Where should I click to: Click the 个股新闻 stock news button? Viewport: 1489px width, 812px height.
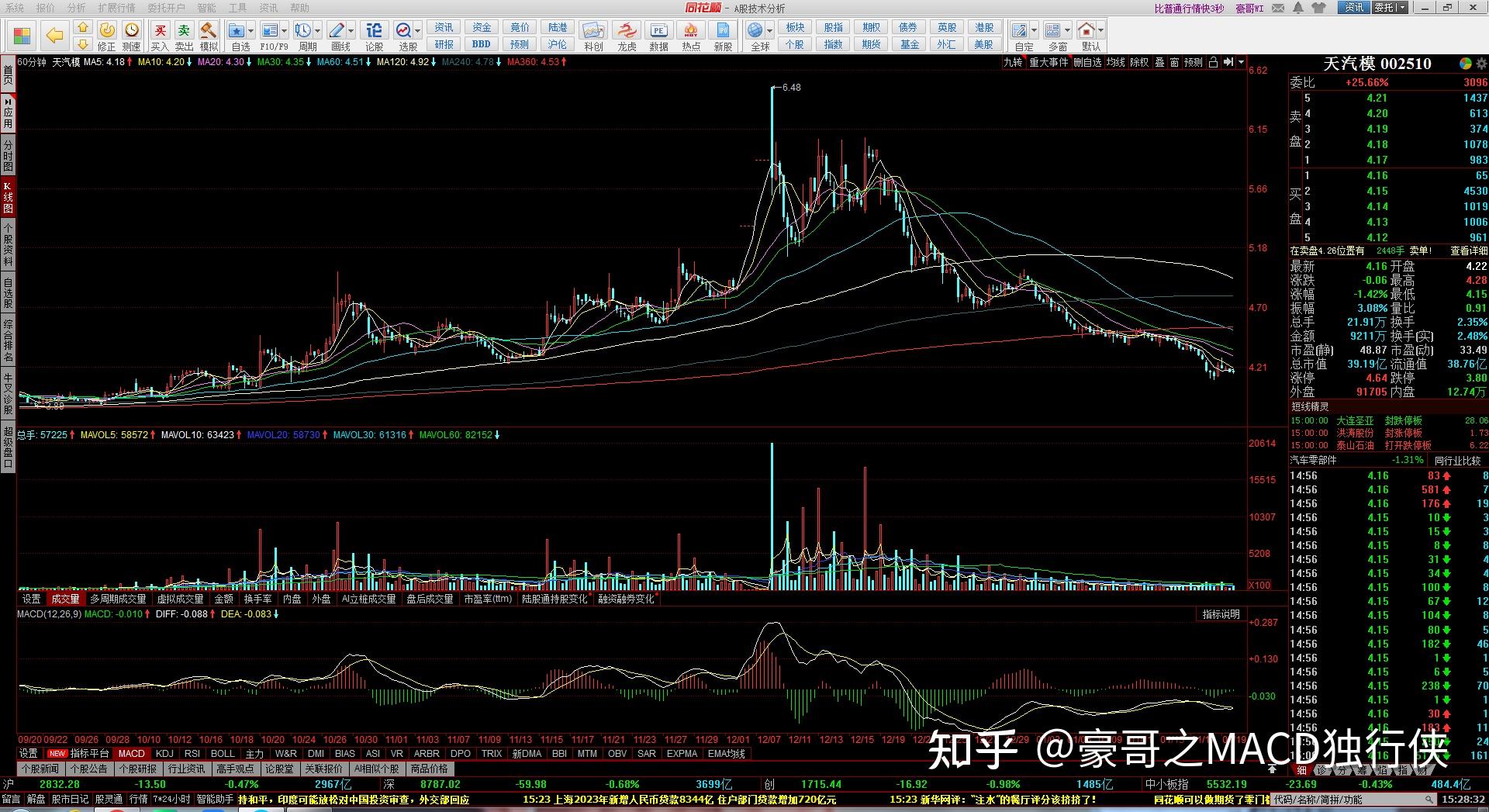(40, 769)
